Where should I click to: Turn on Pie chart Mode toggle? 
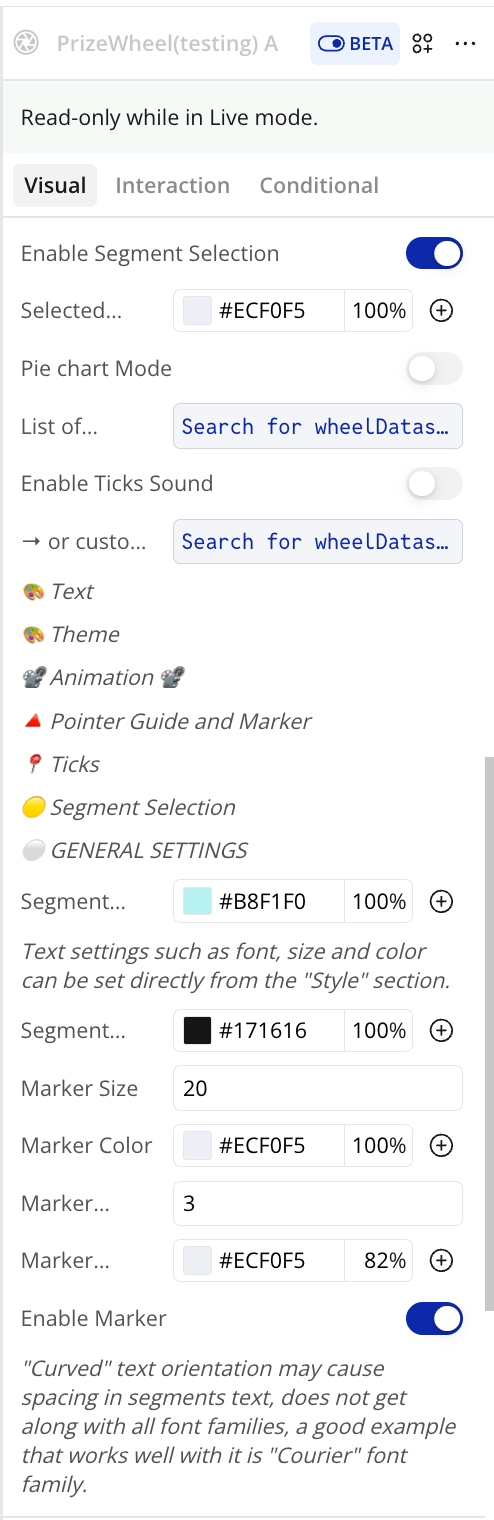[x=434, y=369]
